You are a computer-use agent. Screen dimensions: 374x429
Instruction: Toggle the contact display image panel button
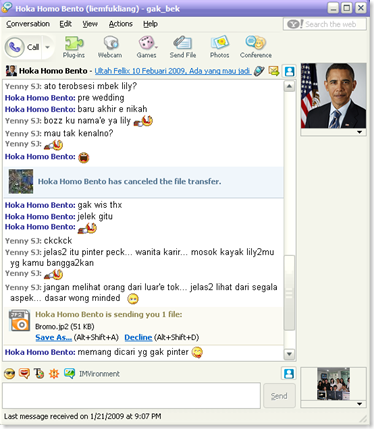pyautogui.click(x=289, y=71)
